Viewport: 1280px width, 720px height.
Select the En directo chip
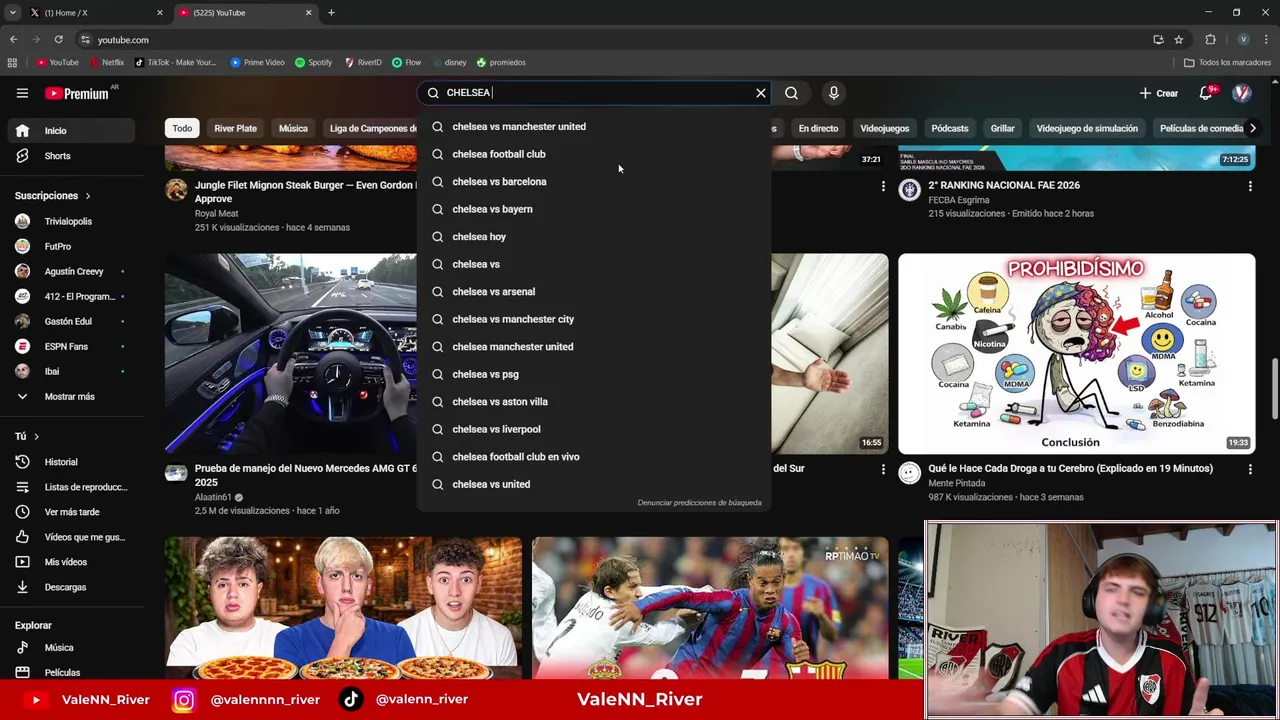click(x=818, y=128)
